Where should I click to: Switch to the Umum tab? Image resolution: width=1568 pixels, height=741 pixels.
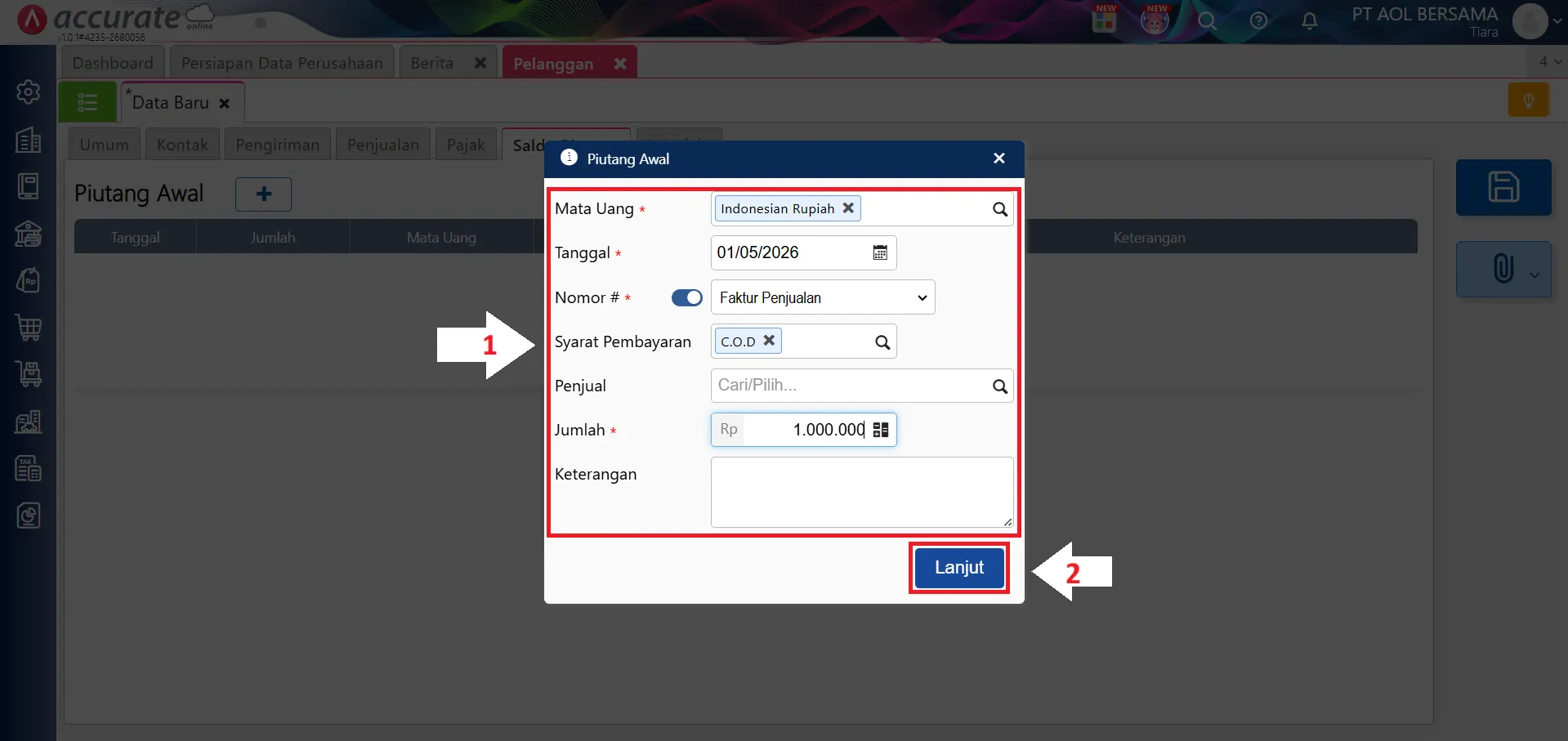point(105,145)
